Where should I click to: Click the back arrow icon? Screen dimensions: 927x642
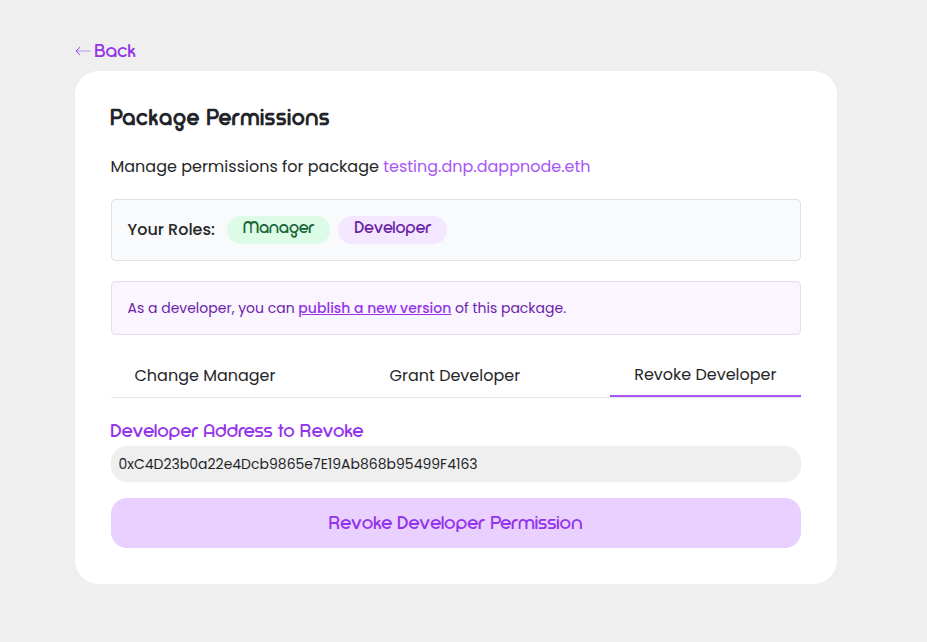(80, 50)
